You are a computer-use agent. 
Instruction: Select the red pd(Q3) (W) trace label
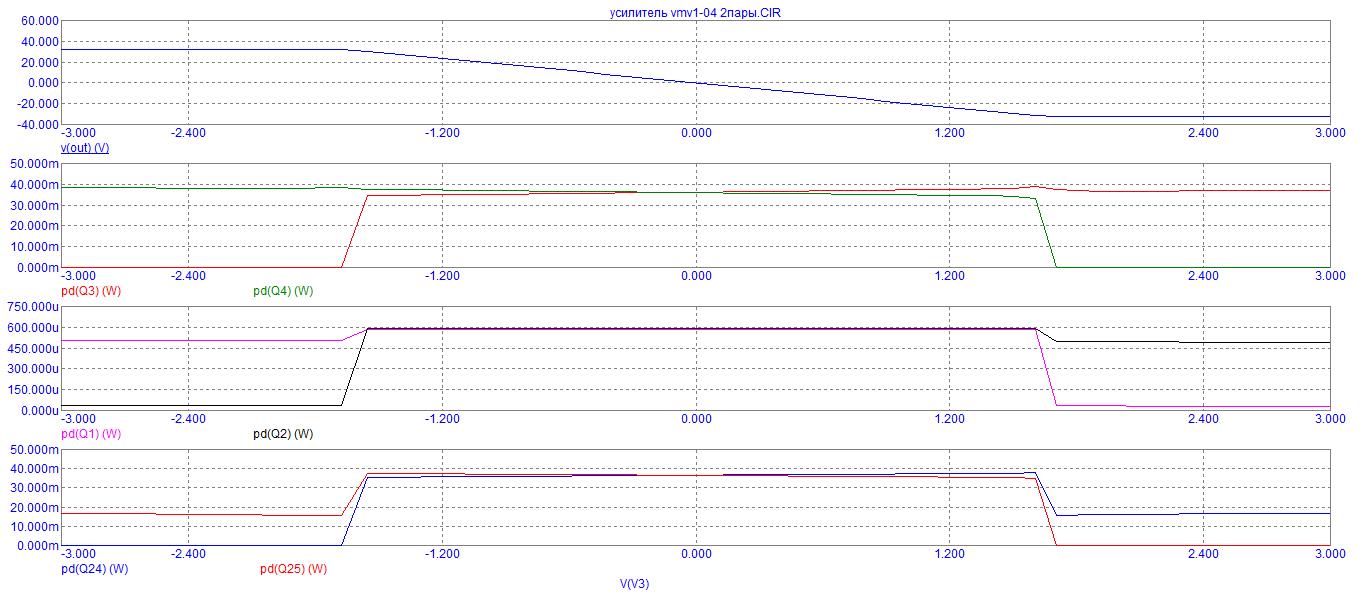pyautogui.click(x=91, y=291)
